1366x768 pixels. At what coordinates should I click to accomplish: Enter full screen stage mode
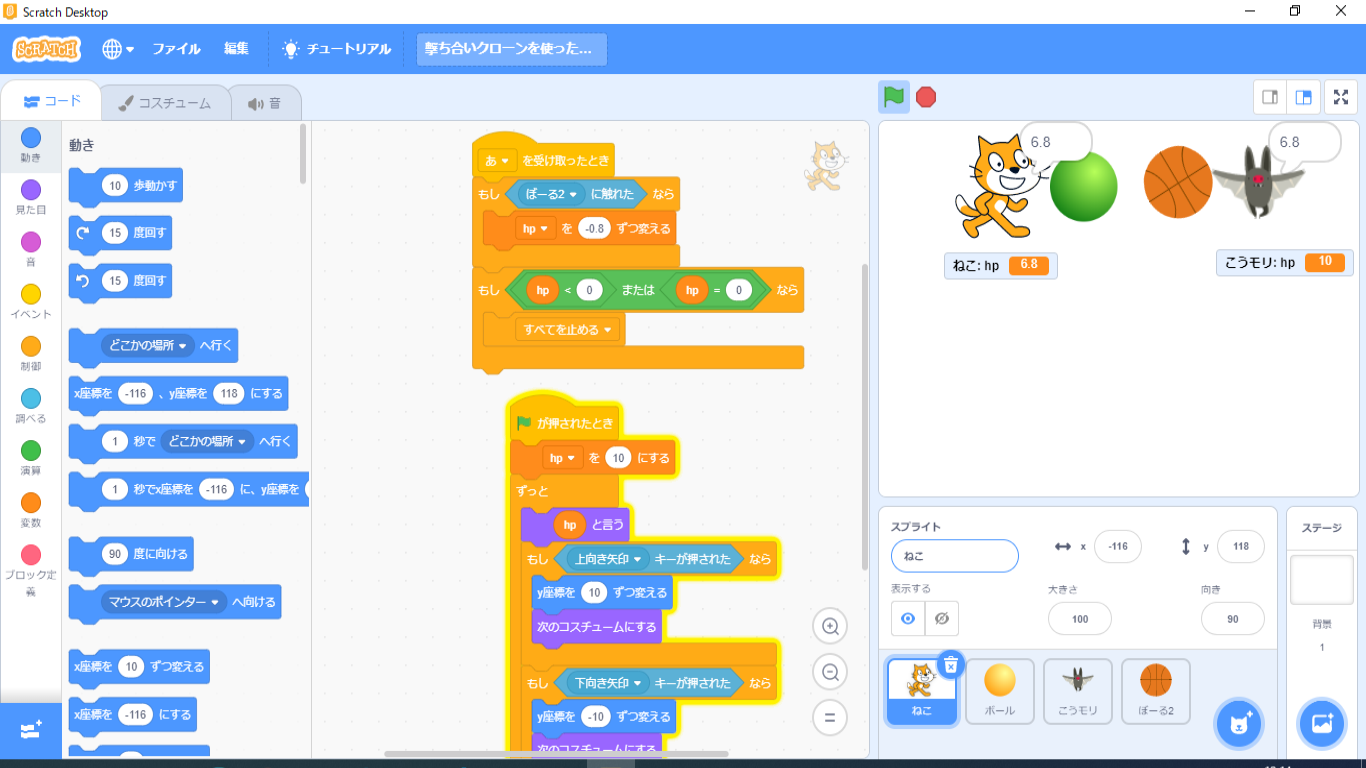1341,97
